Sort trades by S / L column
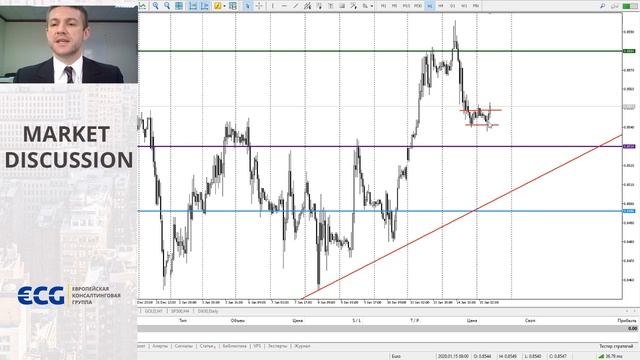Image resolution: width=640 pixels, height=360 pixels. tap(356, 320)
